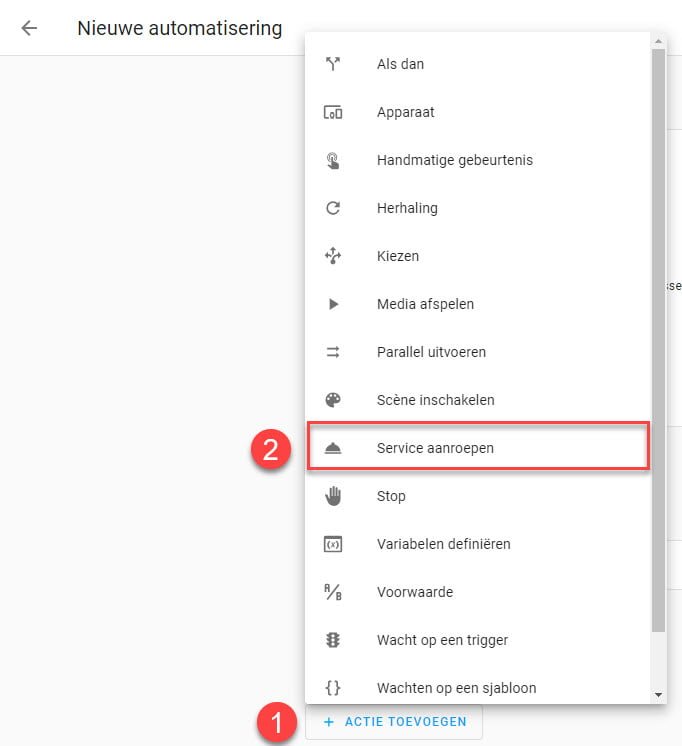Click the menu scrollbar down arrow
Image resolution: width=682 pixels, height=746 pixels.
[658, 695]
